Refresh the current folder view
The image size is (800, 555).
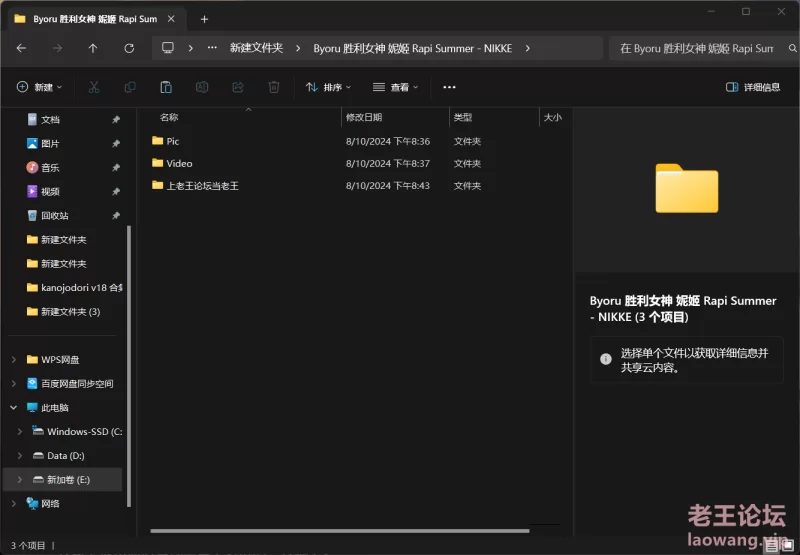click(x=129, y=48)
